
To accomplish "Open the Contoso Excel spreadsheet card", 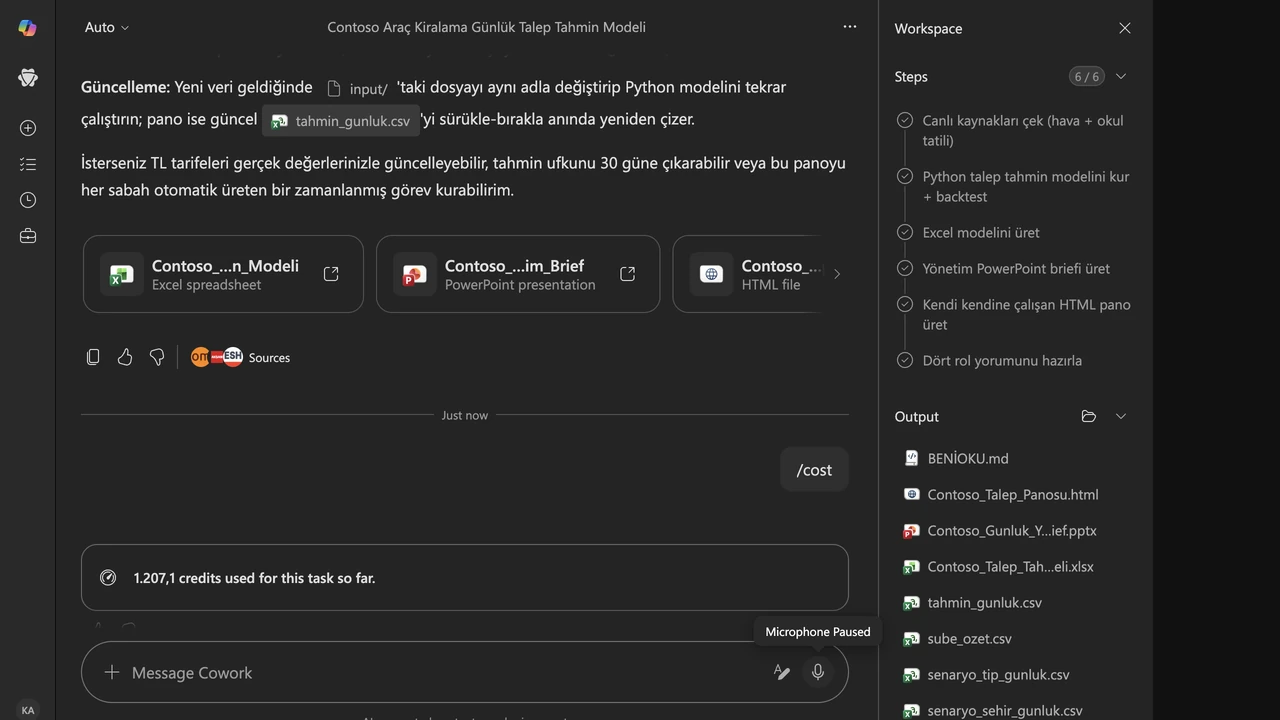I will [223, 274].
